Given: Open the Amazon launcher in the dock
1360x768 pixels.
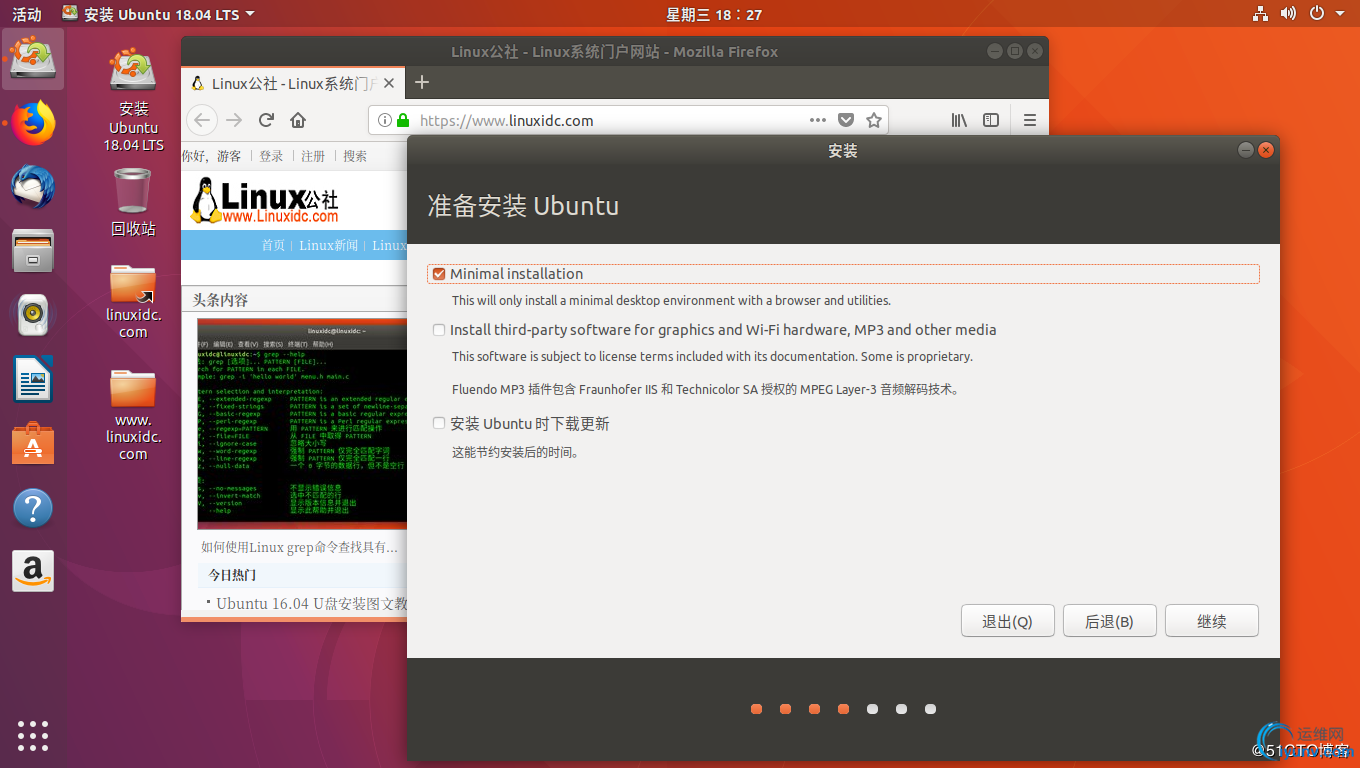Looking at the screenshot, I should (33, 571).
